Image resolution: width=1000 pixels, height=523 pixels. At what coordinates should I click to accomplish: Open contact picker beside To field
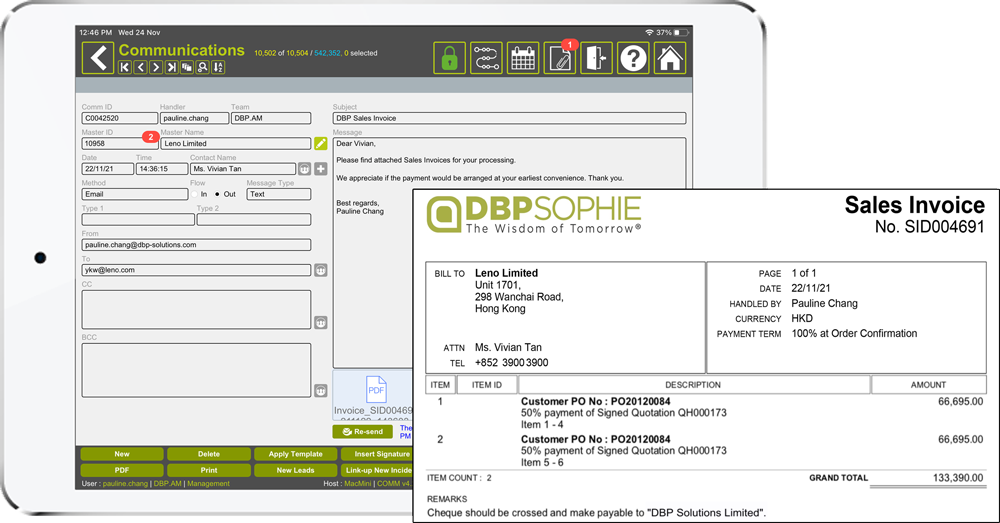click(x=320, y=270)
